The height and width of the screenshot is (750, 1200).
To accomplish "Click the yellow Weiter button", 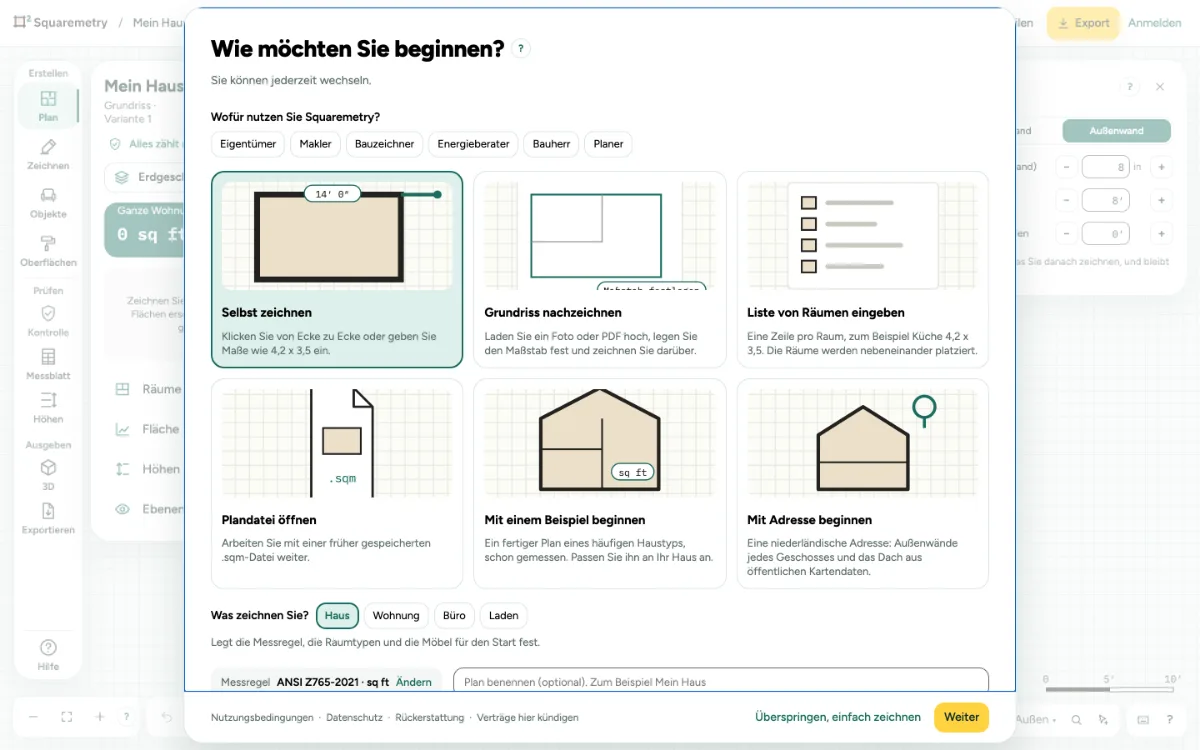I will tap(961, 717).
